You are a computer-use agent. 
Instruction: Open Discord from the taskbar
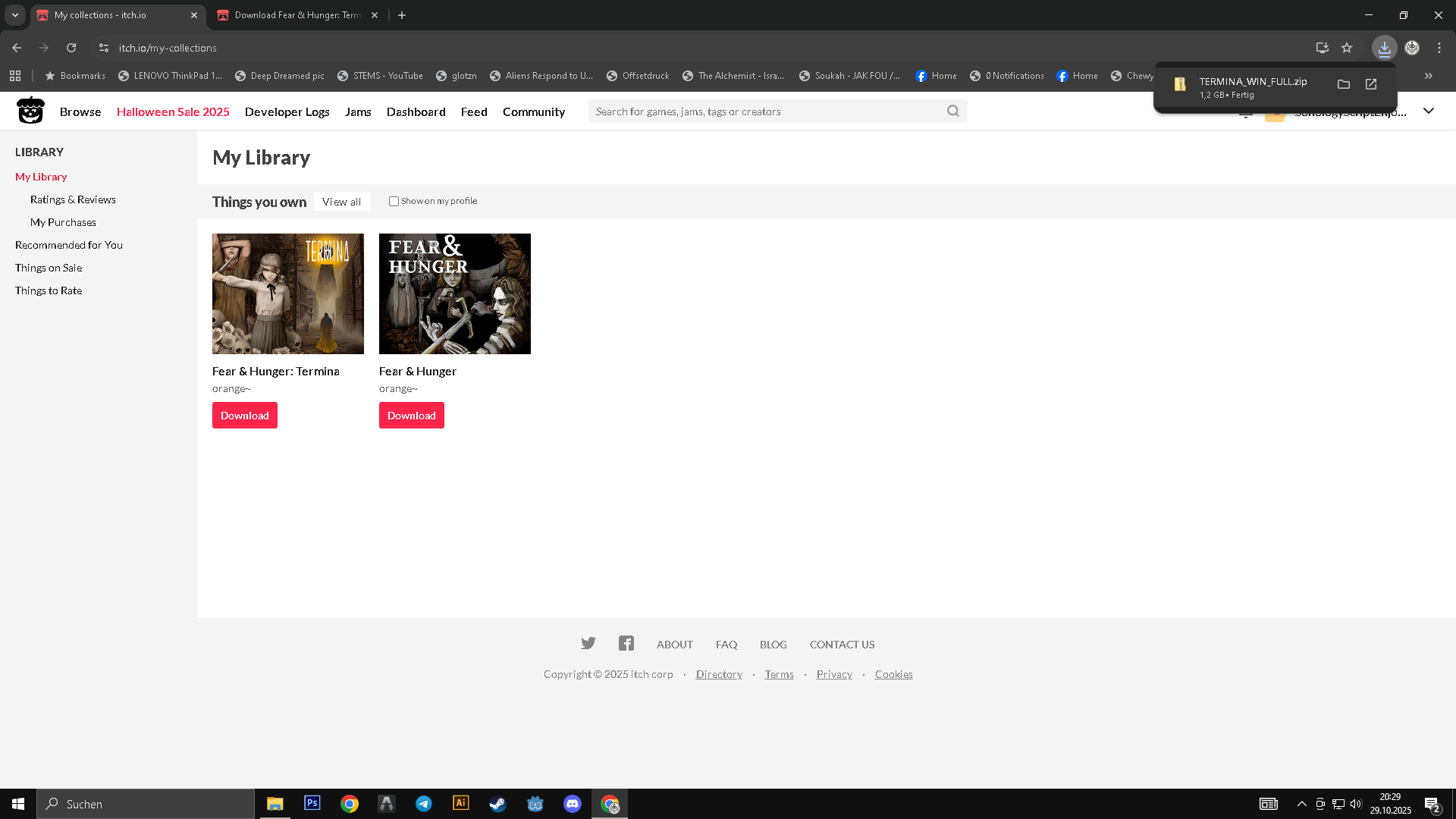point(572,804)
